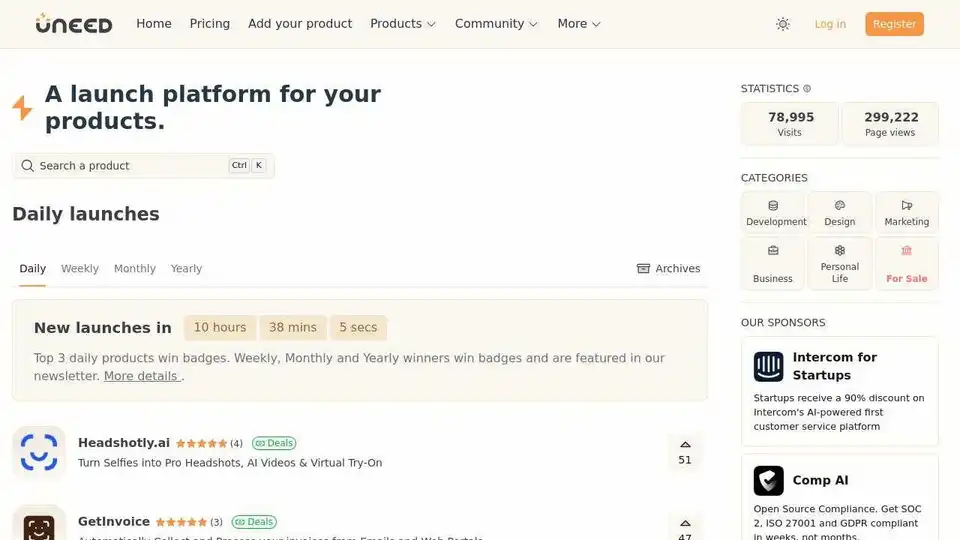
Task: Open the Pricing page
Action: (209, 24)
